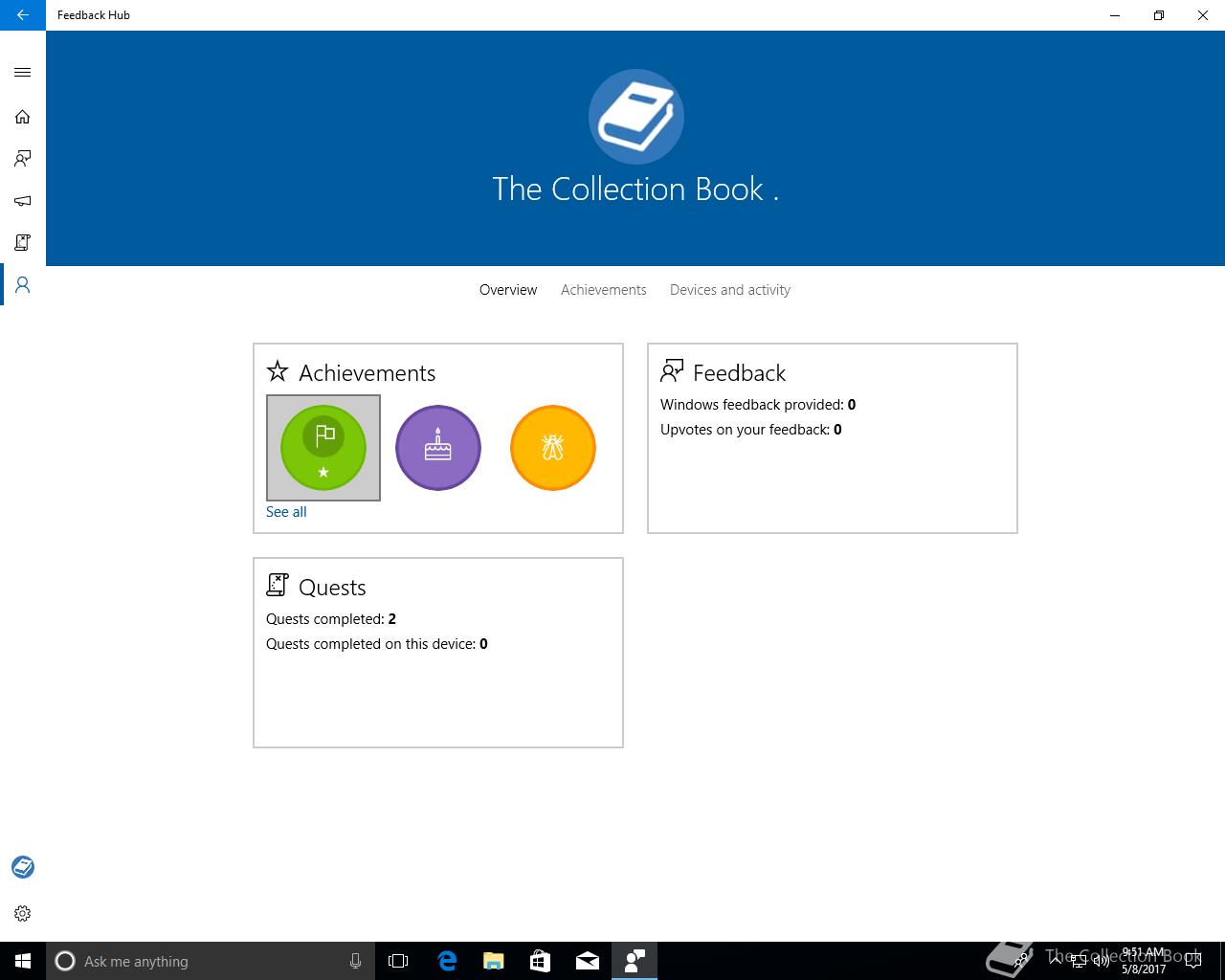Select the purple birthday cake achievement badge
The height and width of the screenshot is (980, 1225).
coord(438,448)
